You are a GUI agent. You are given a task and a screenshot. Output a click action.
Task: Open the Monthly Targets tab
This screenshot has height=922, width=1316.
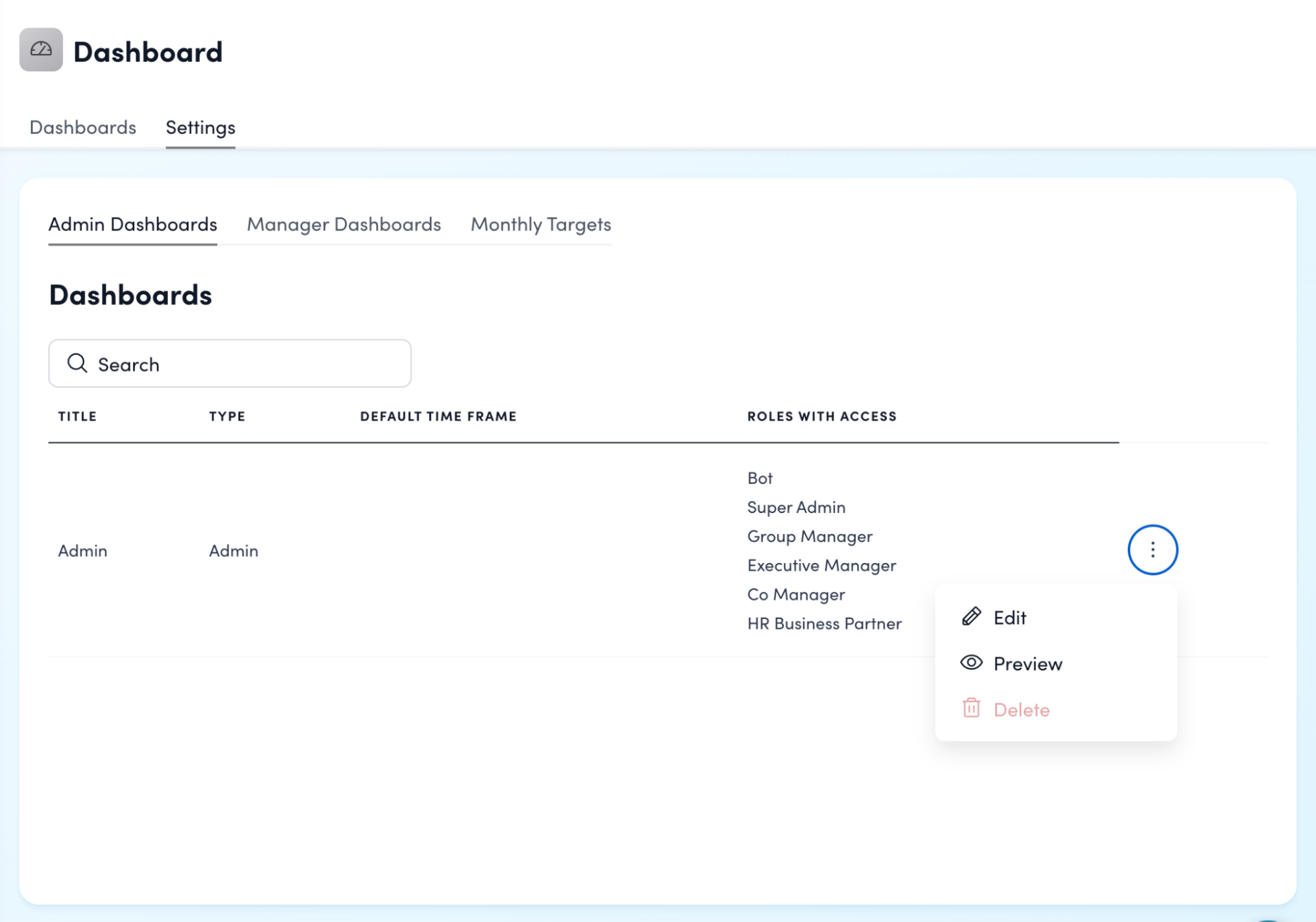(x=540, y=225)
